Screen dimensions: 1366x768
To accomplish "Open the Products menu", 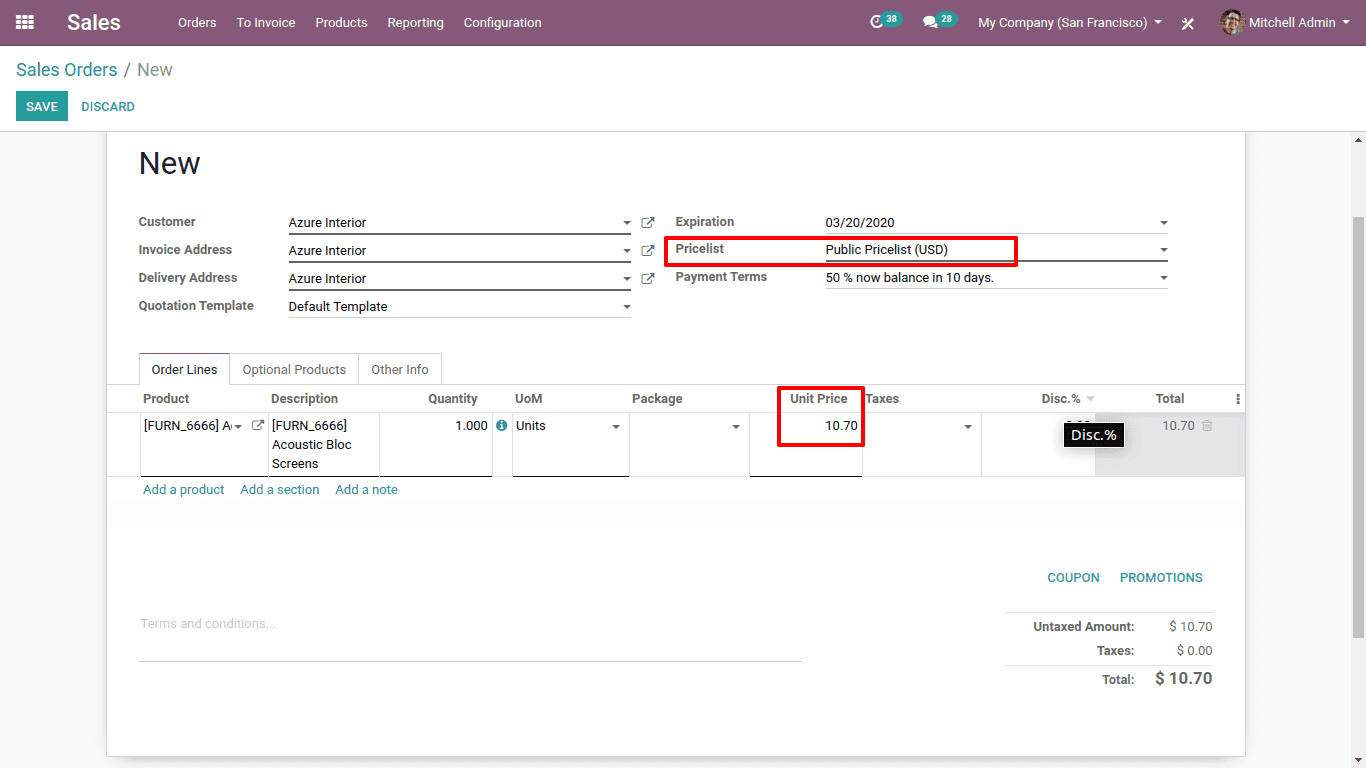I will point(341,22).
